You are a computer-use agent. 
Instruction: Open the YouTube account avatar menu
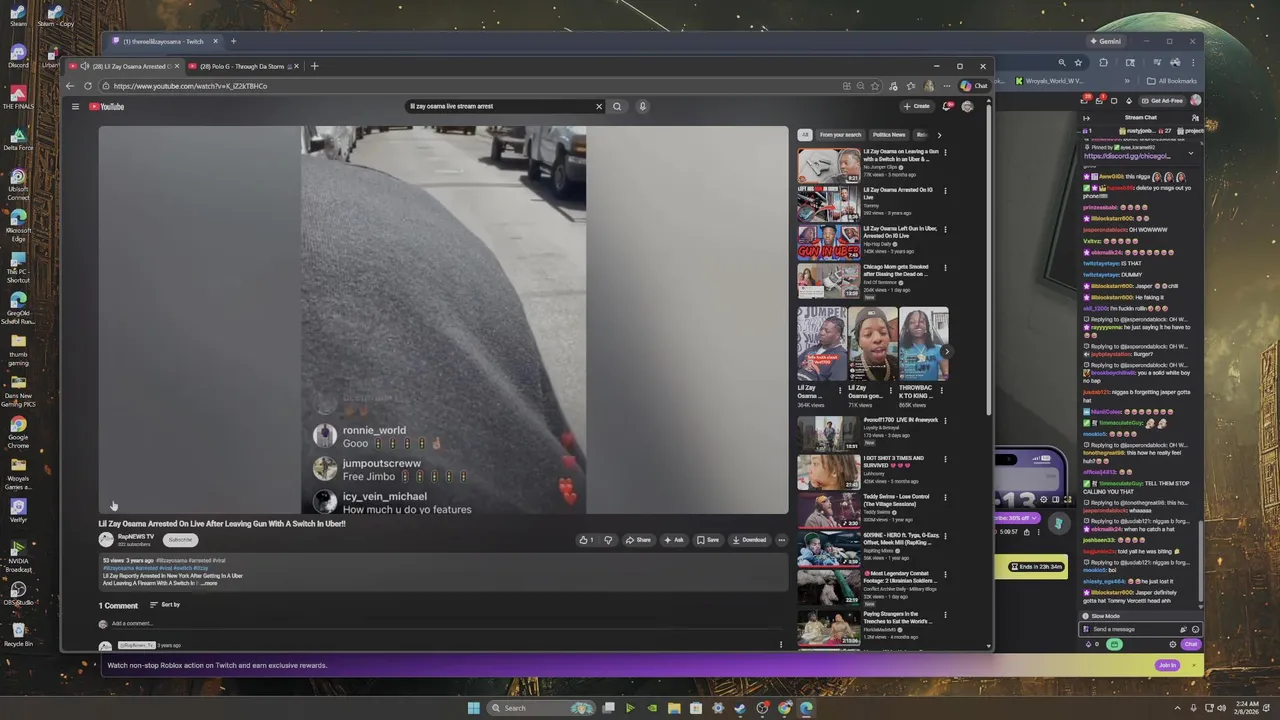[x=967, y=106]
